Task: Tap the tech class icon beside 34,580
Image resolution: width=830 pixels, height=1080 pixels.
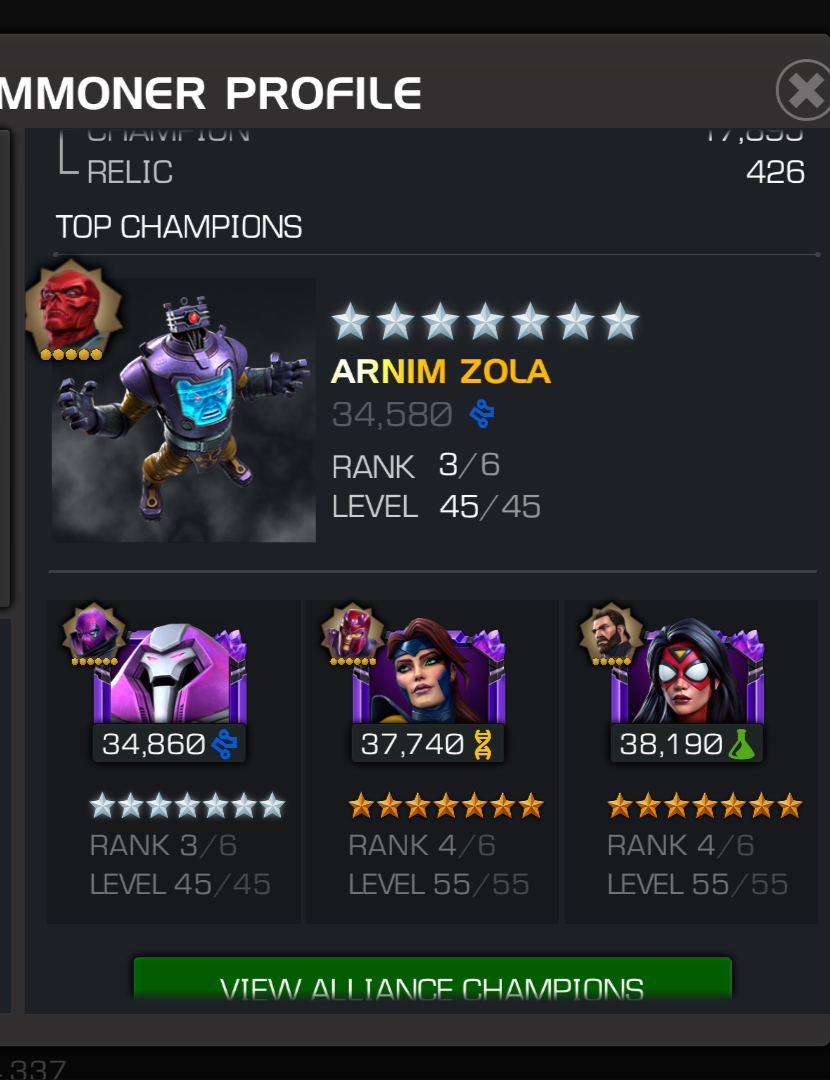Action: pos(481,414)
